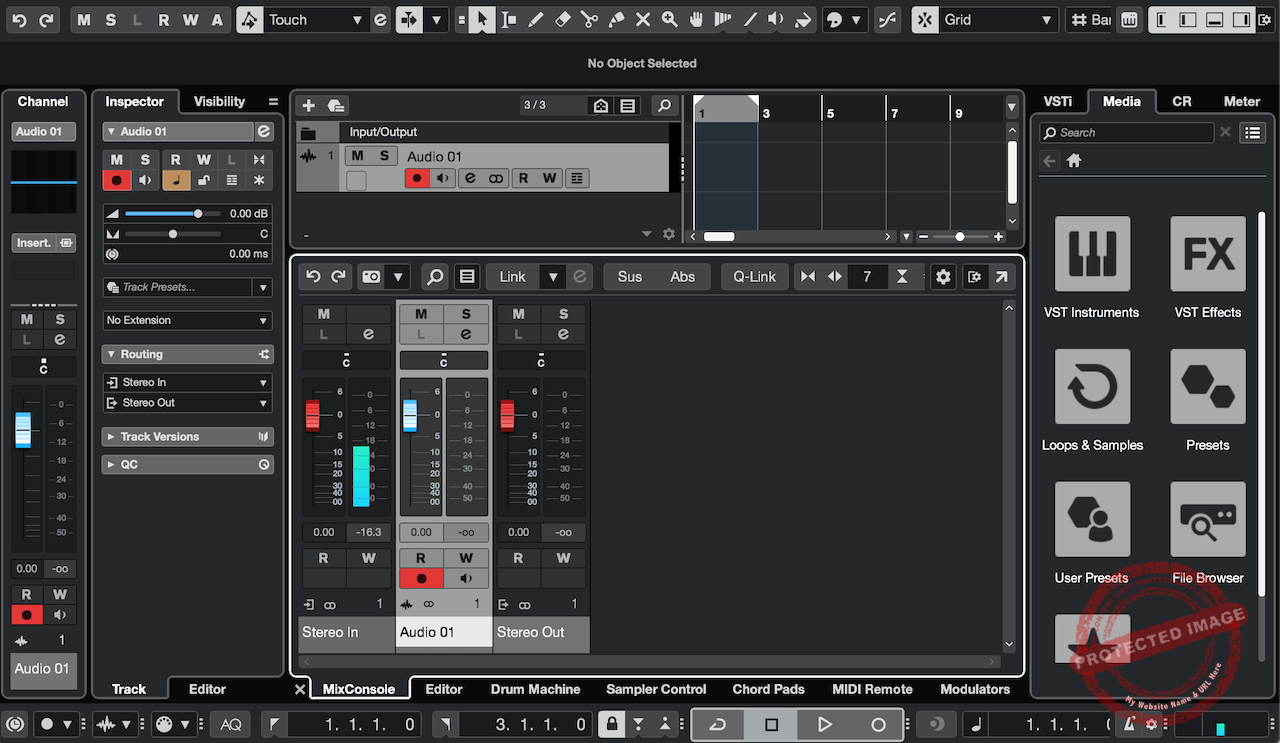Image resolution: width=1280 pixels, height=743 pixels.
Task: Toggle Record Enable on Audio 01 track
Action: point(418,178)
